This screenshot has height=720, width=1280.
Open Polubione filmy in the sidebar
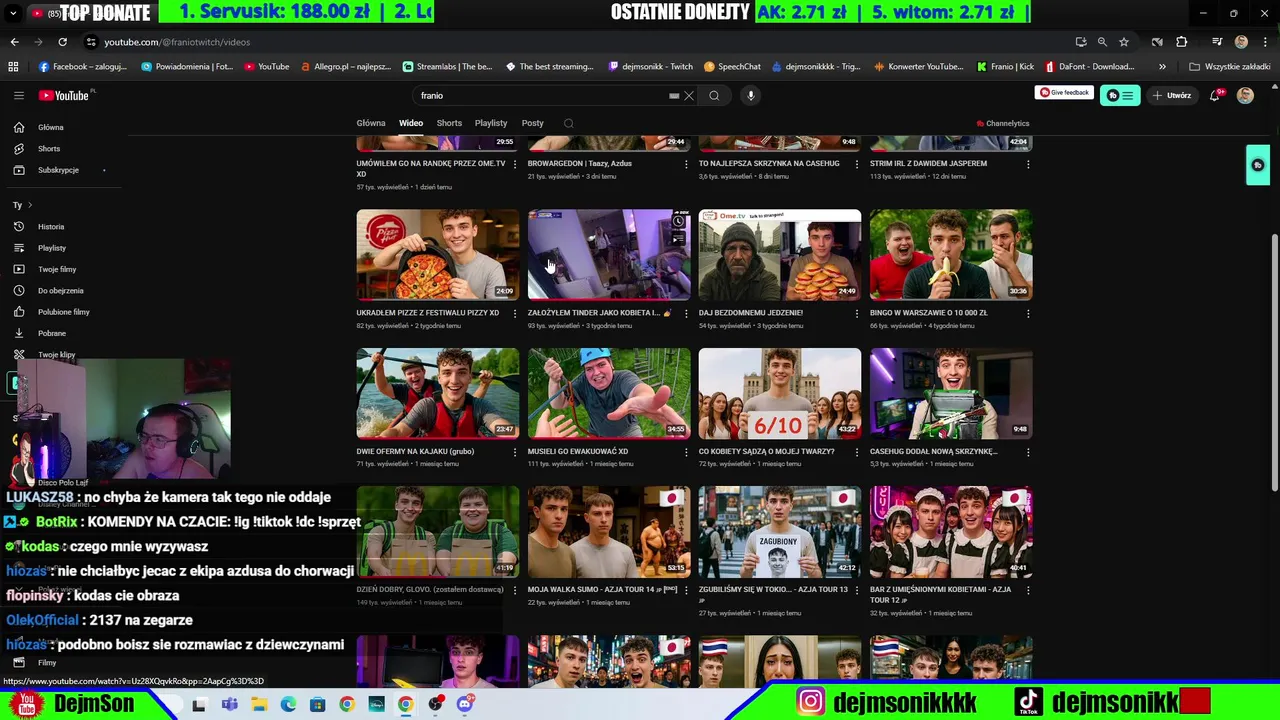64,312
